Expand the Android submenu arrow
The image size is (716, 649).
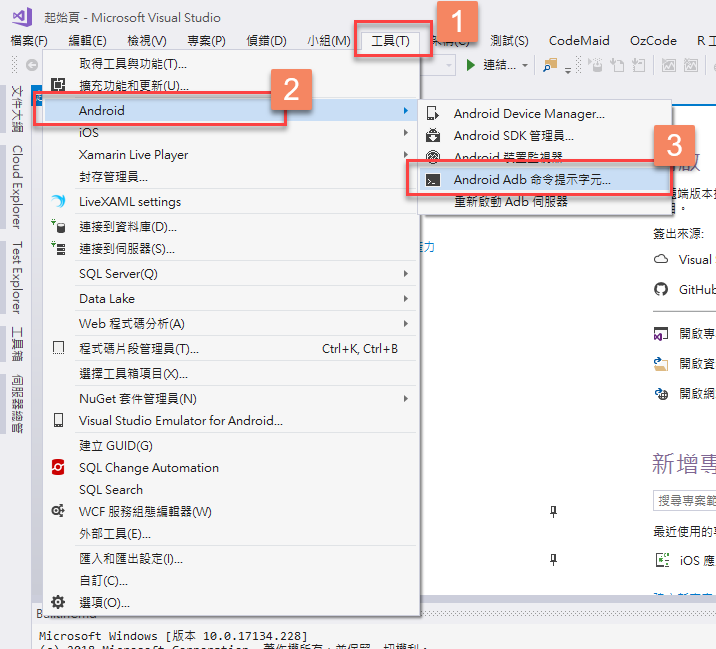pyautogui.click(x=405, y=111)
